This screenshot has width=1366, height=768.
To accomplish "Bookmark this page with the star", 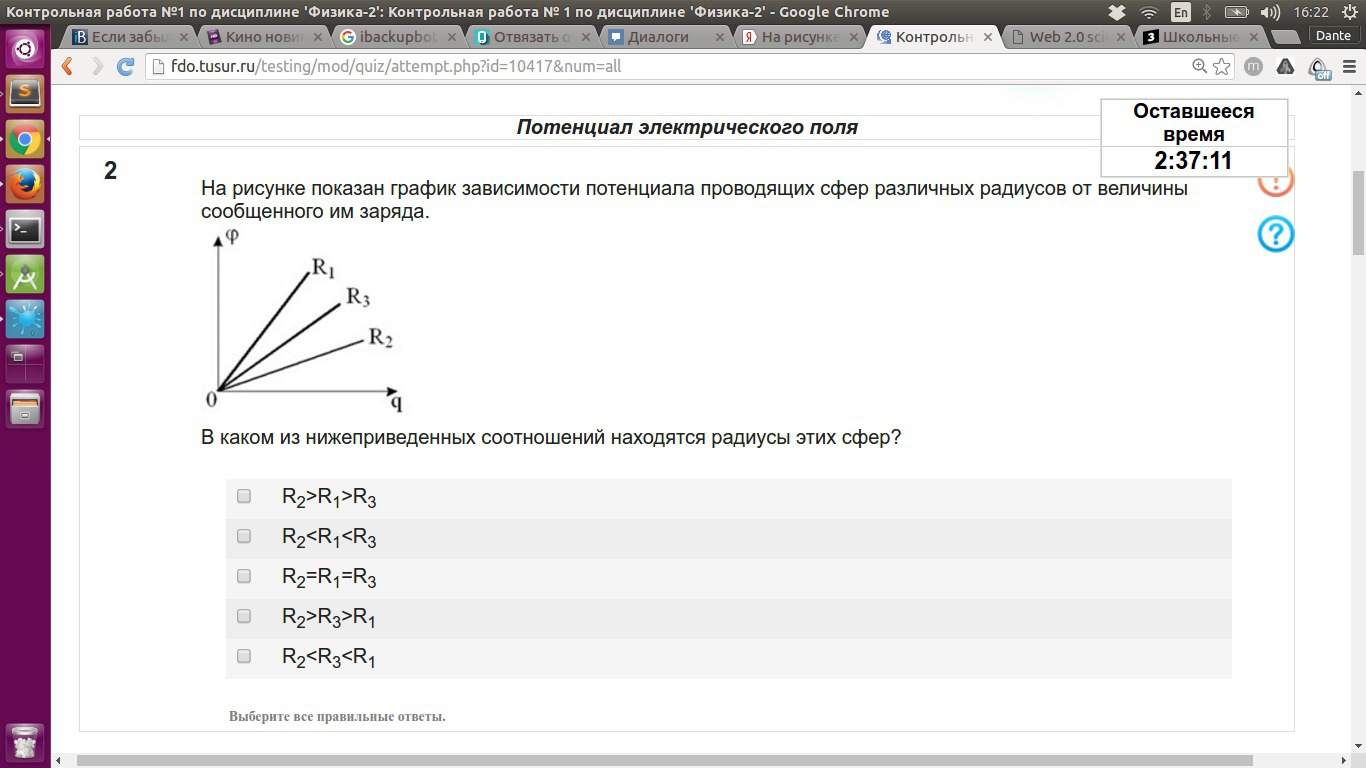I will 1222,67.
